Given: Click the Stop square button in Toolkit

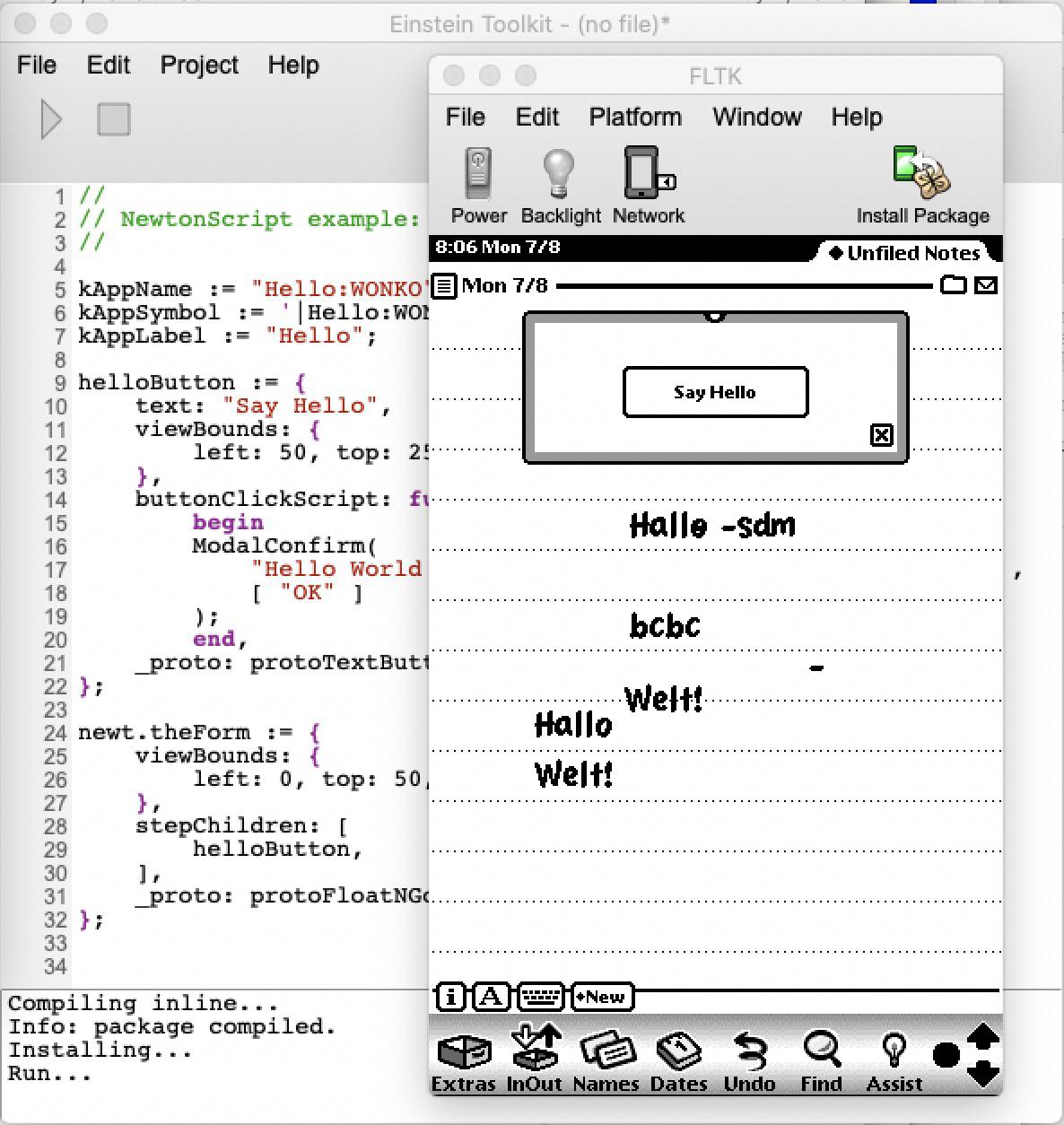Looking at the screenshot, I should pos(114,119).
